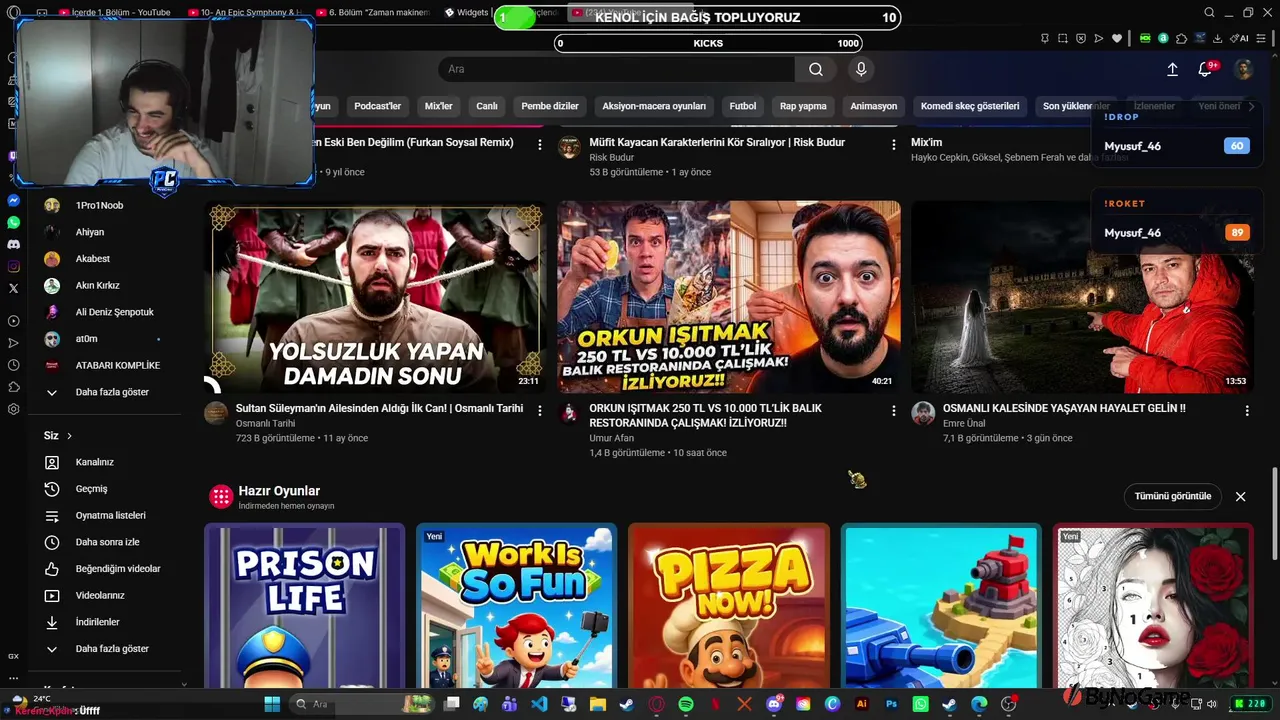Open options menu for Furkan Soysal Remix video
Image resolution: width=1280 pixels, height=720 pixels.
click(x=540, y=145)
